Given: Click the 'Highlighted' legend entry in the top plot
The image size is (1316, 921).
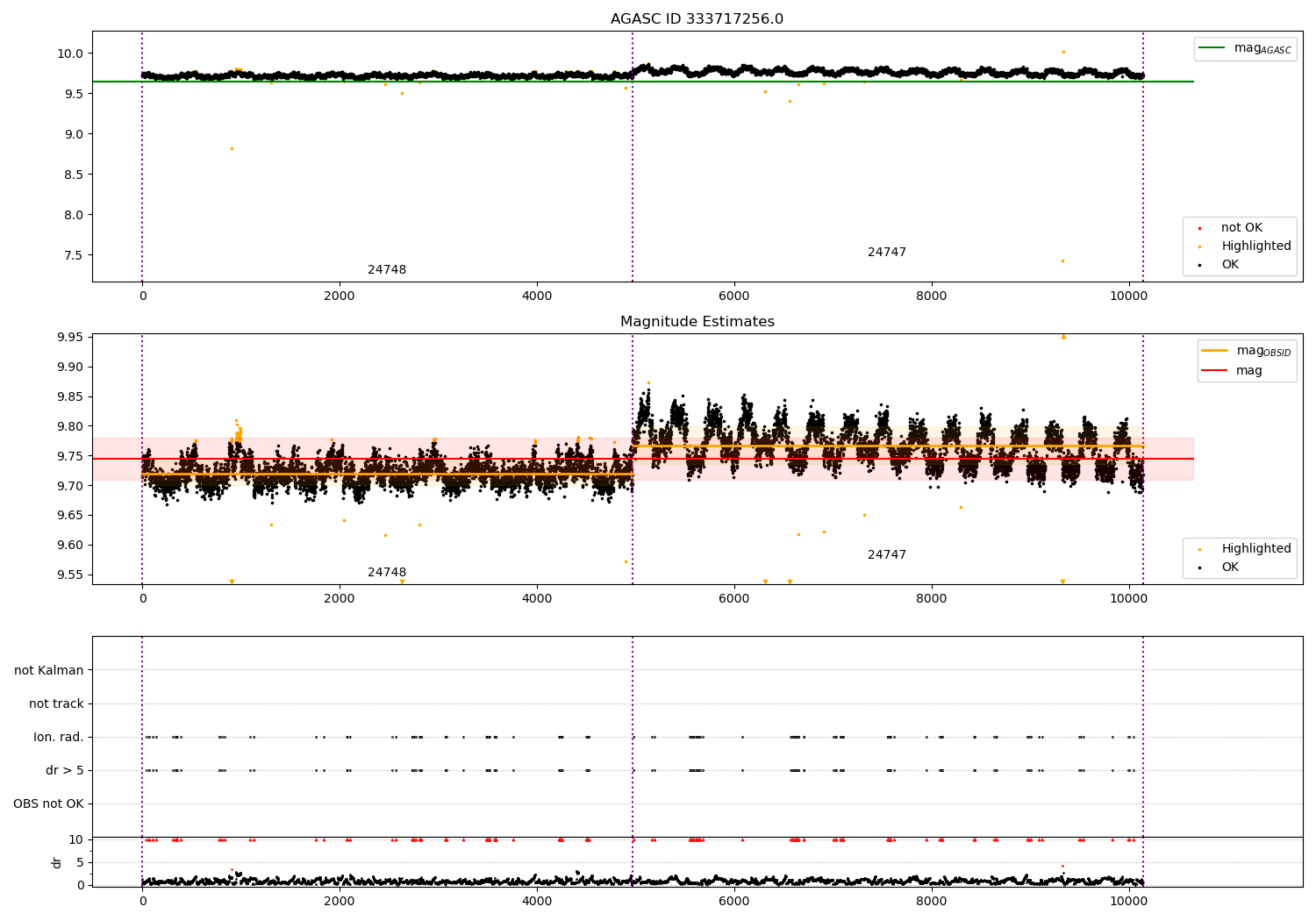Looking at the screenshot, I should [1244, 246].
